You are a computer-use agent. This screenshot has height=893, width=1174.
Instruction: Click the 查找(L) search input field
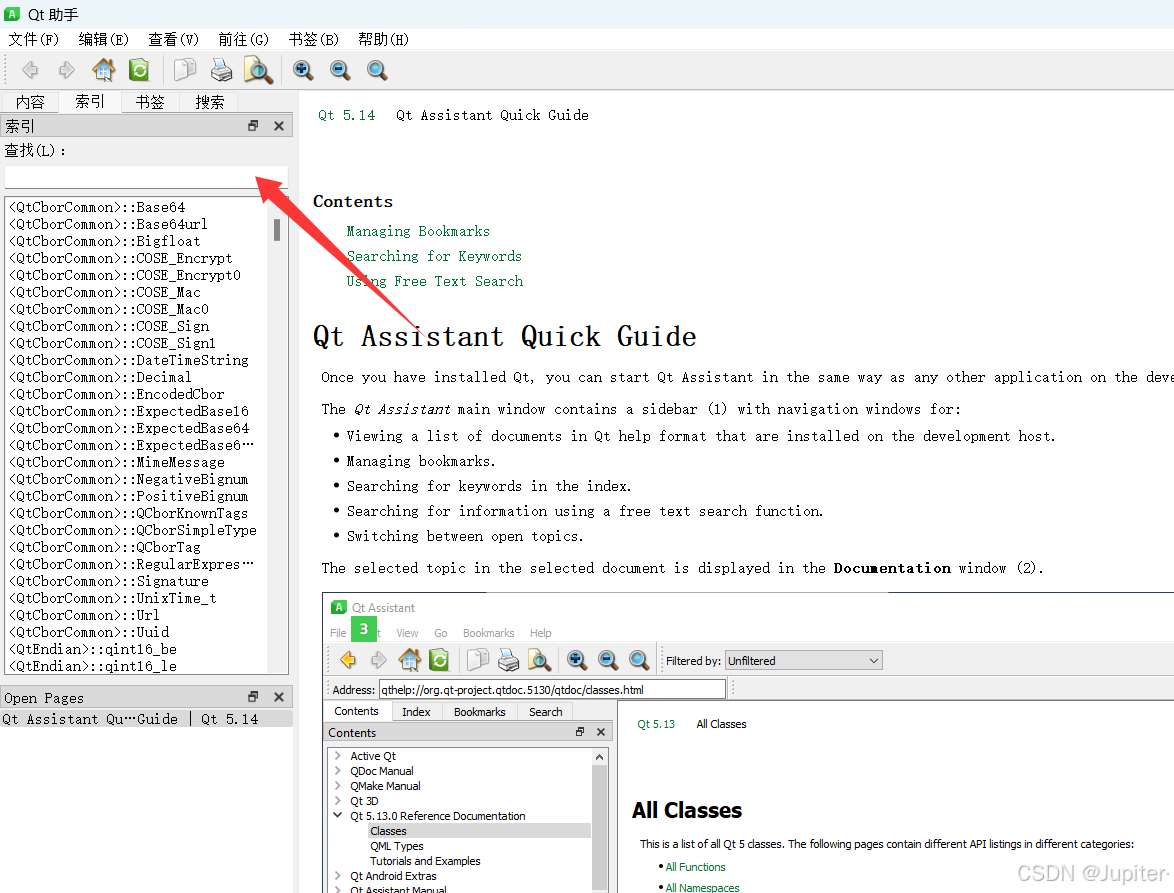click(146, 177)
